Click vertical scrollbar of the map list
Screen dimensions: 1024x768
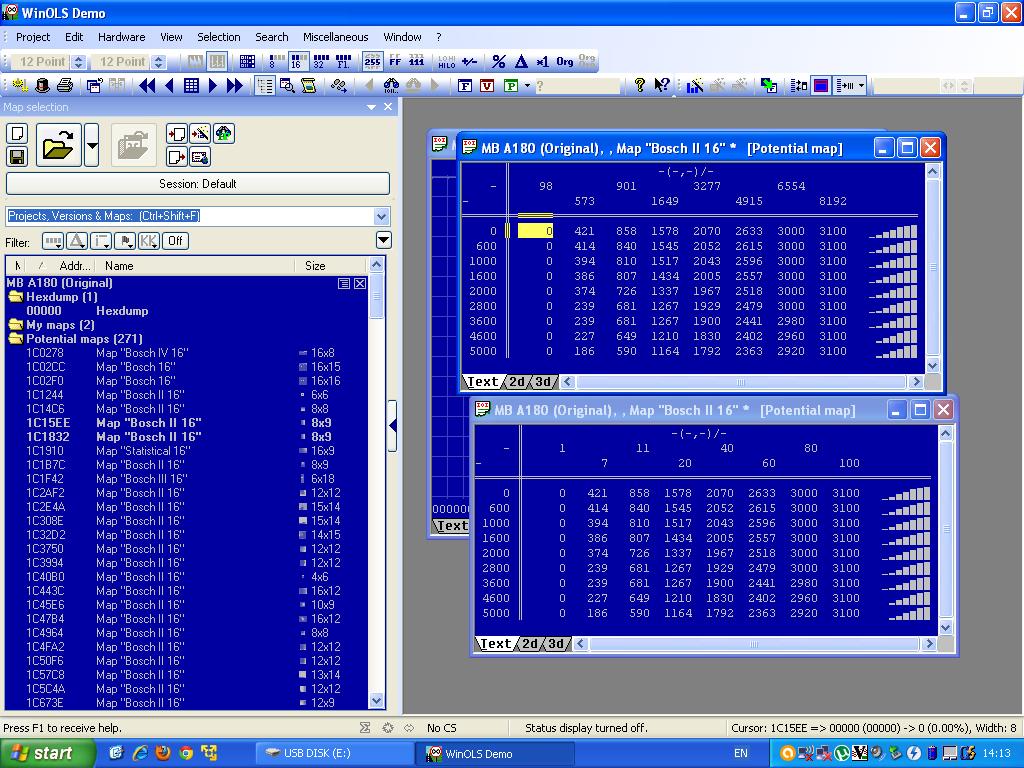click(377, 483)
